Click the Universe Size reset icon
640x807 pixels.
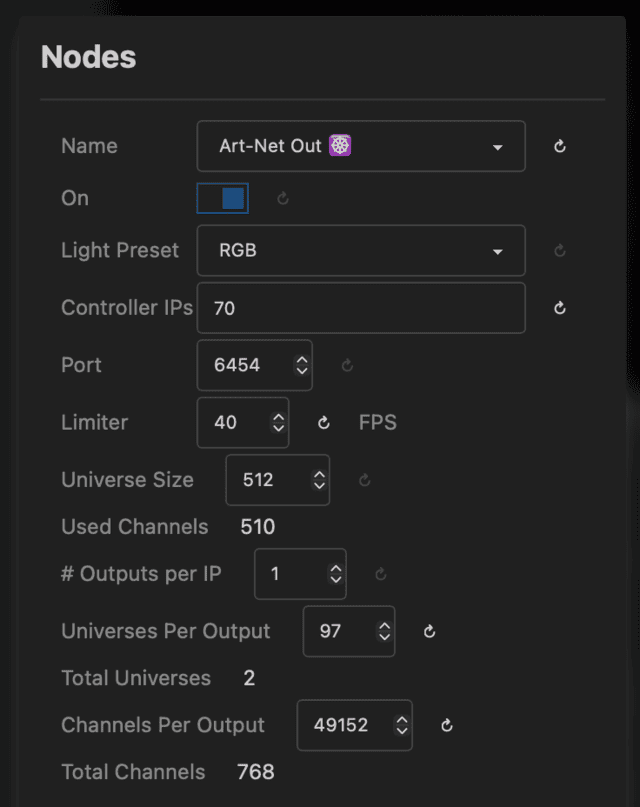pyautogui.click(x=364, y=481)
